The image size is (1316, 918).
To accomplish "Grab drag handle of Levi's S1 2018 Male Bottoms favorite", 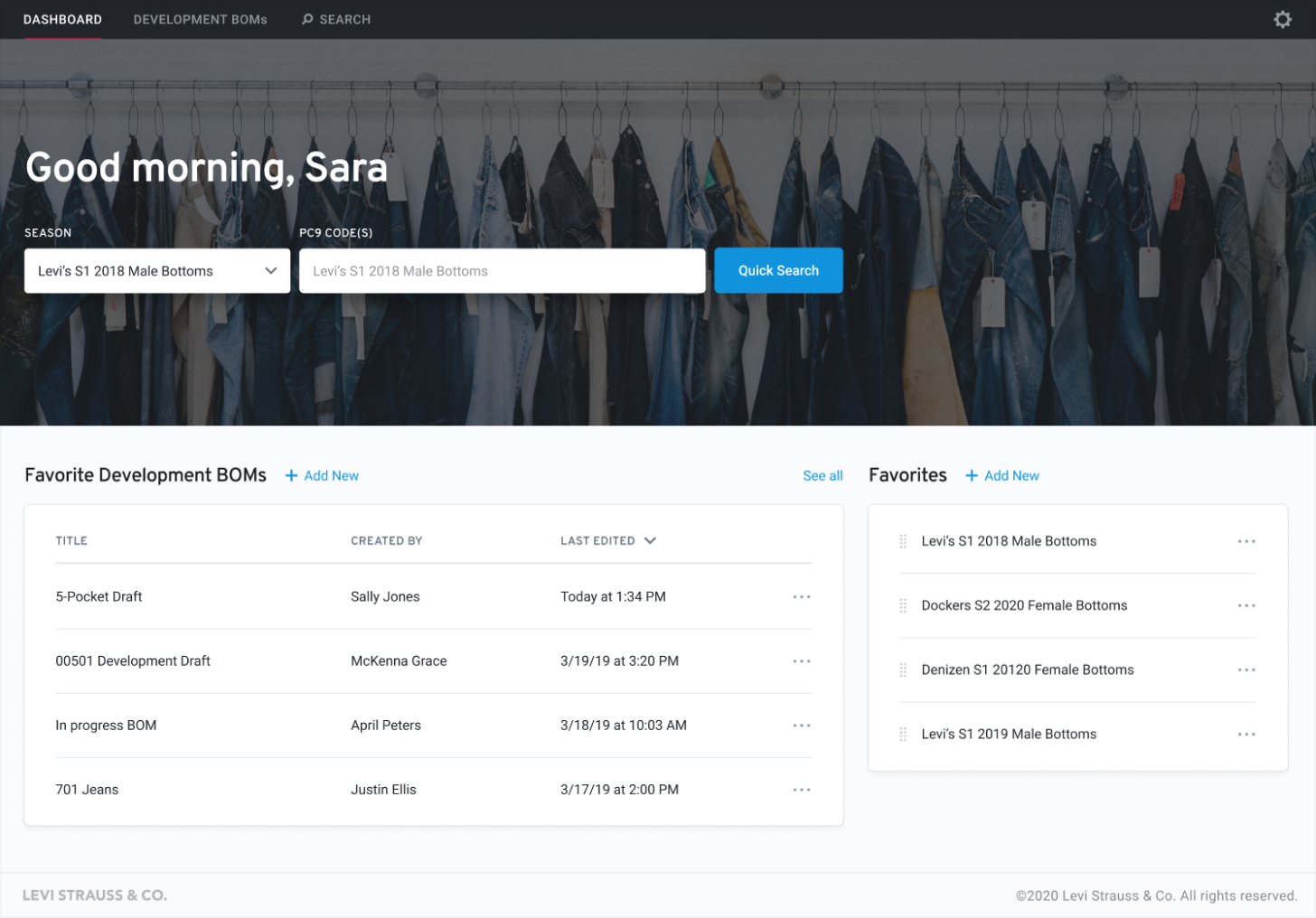I will 903,541.
